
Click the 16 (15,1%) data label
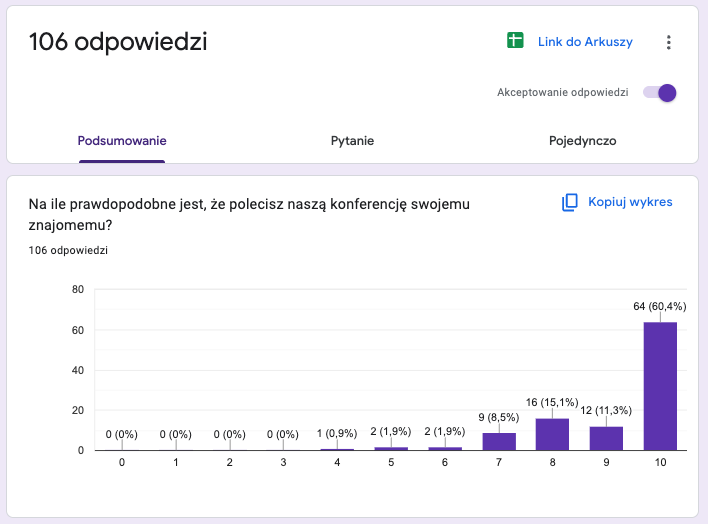tap(552, 402)
